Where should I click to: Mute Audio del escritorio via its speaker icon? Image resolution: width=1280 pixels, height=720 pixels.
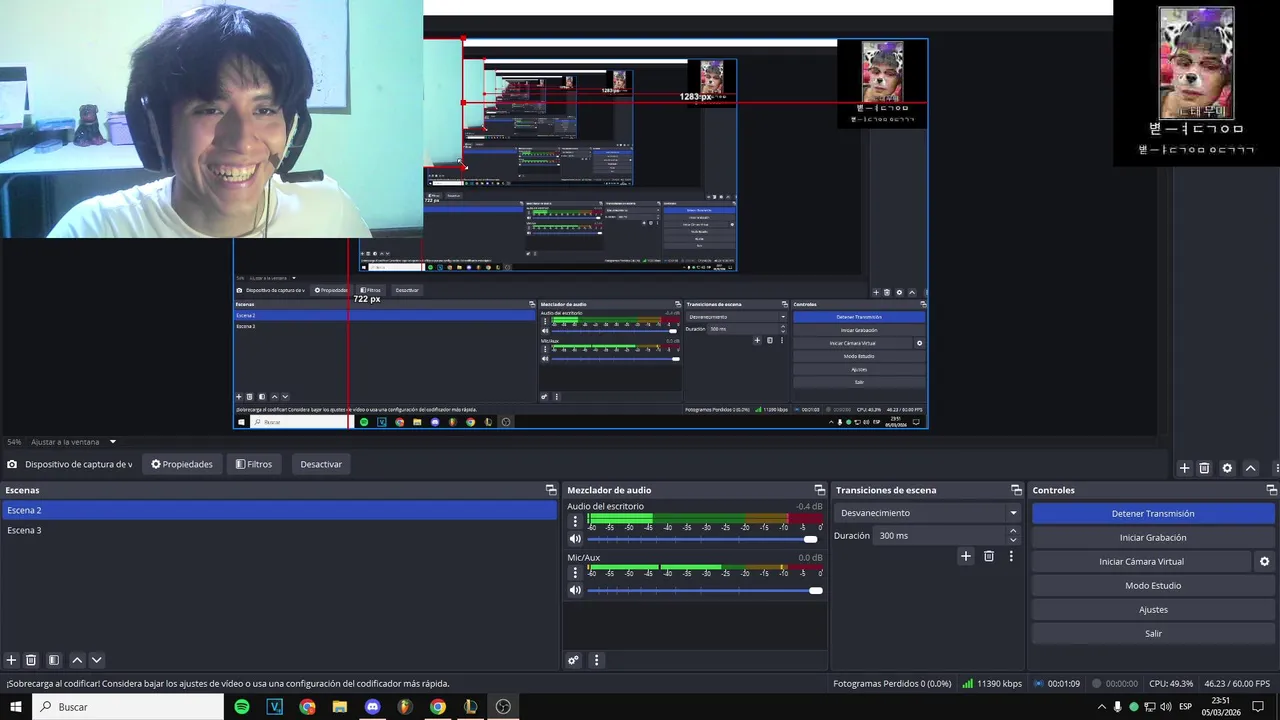[x=575, y=539]
